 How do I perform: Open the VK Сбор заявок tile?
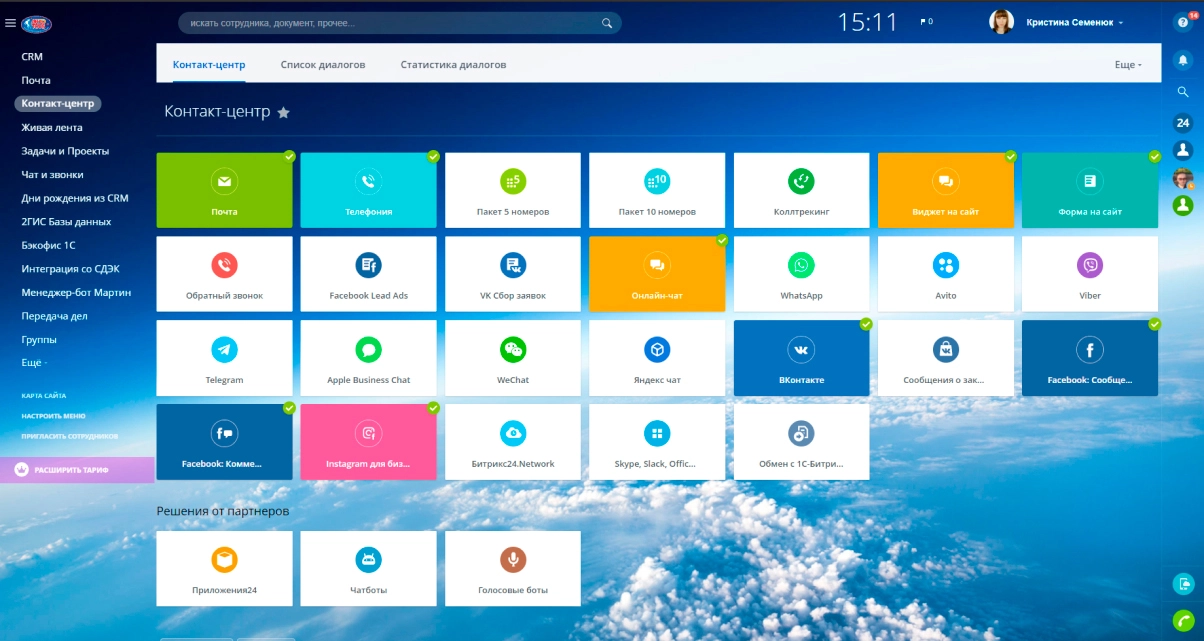click(513, 274)
